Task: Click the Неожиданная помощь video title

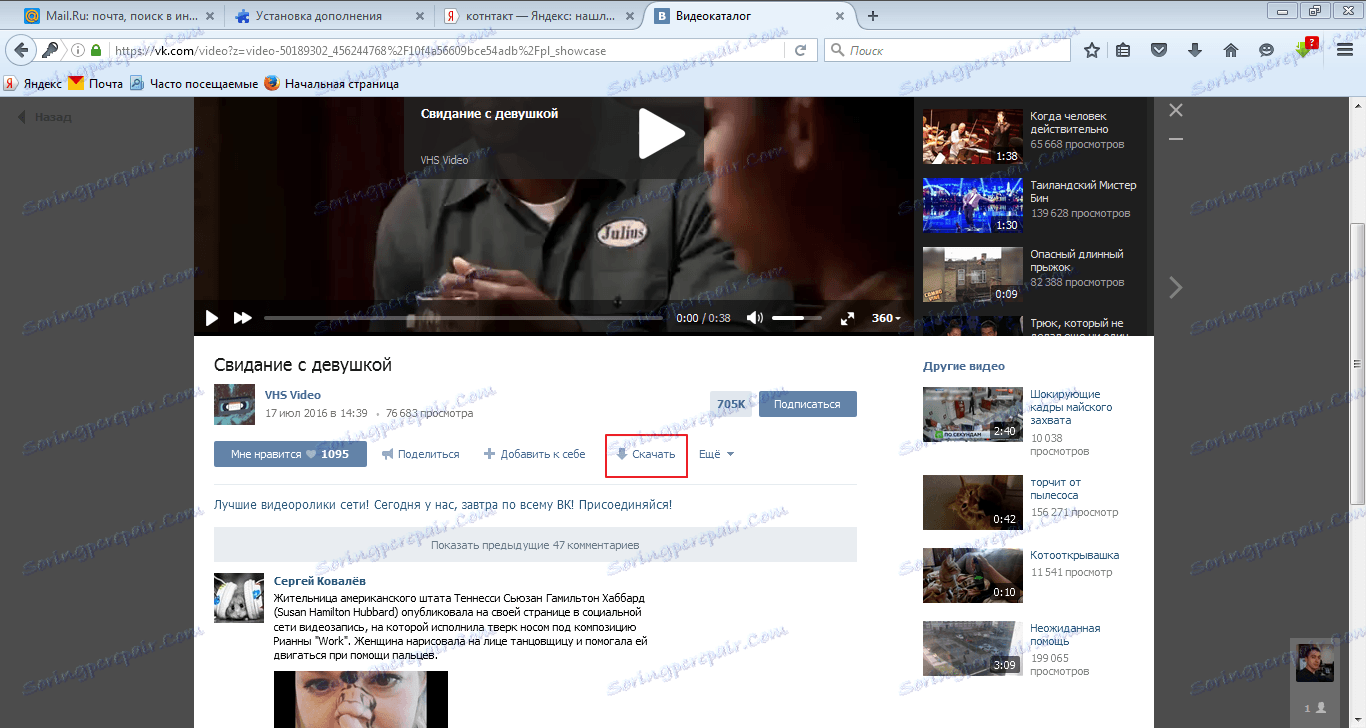Action: click(1065, 635)
